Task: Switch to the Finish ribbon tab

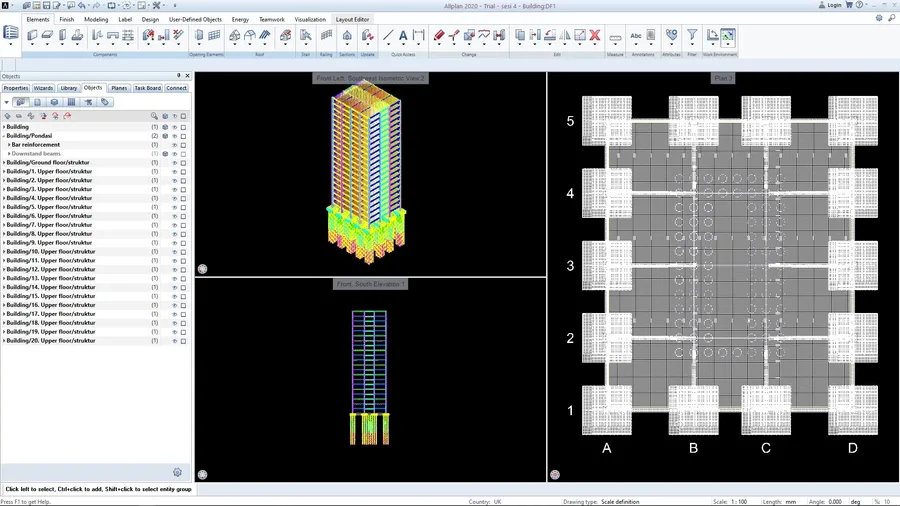Action: (67, 19)
